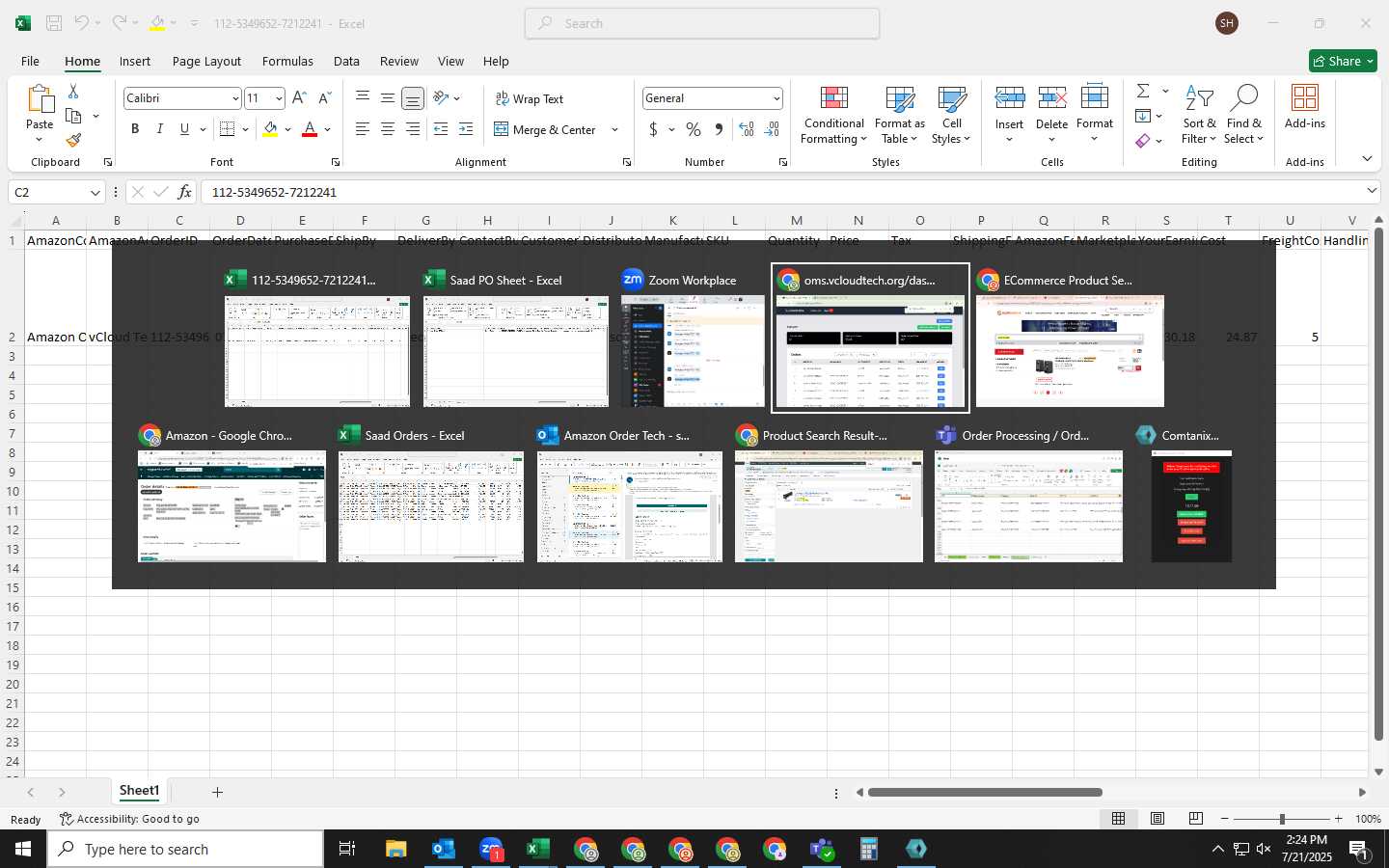Switch to Page Layout tab

tap(206, 61)
